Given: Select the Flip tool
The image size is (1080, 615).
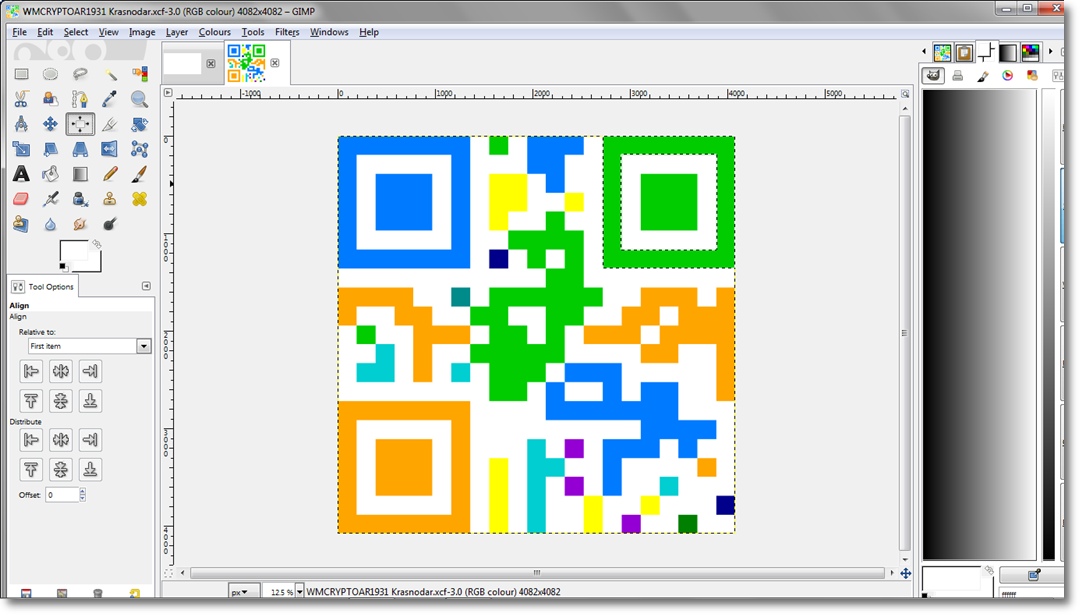Looking at the screenshot, I should click(110, 149).
